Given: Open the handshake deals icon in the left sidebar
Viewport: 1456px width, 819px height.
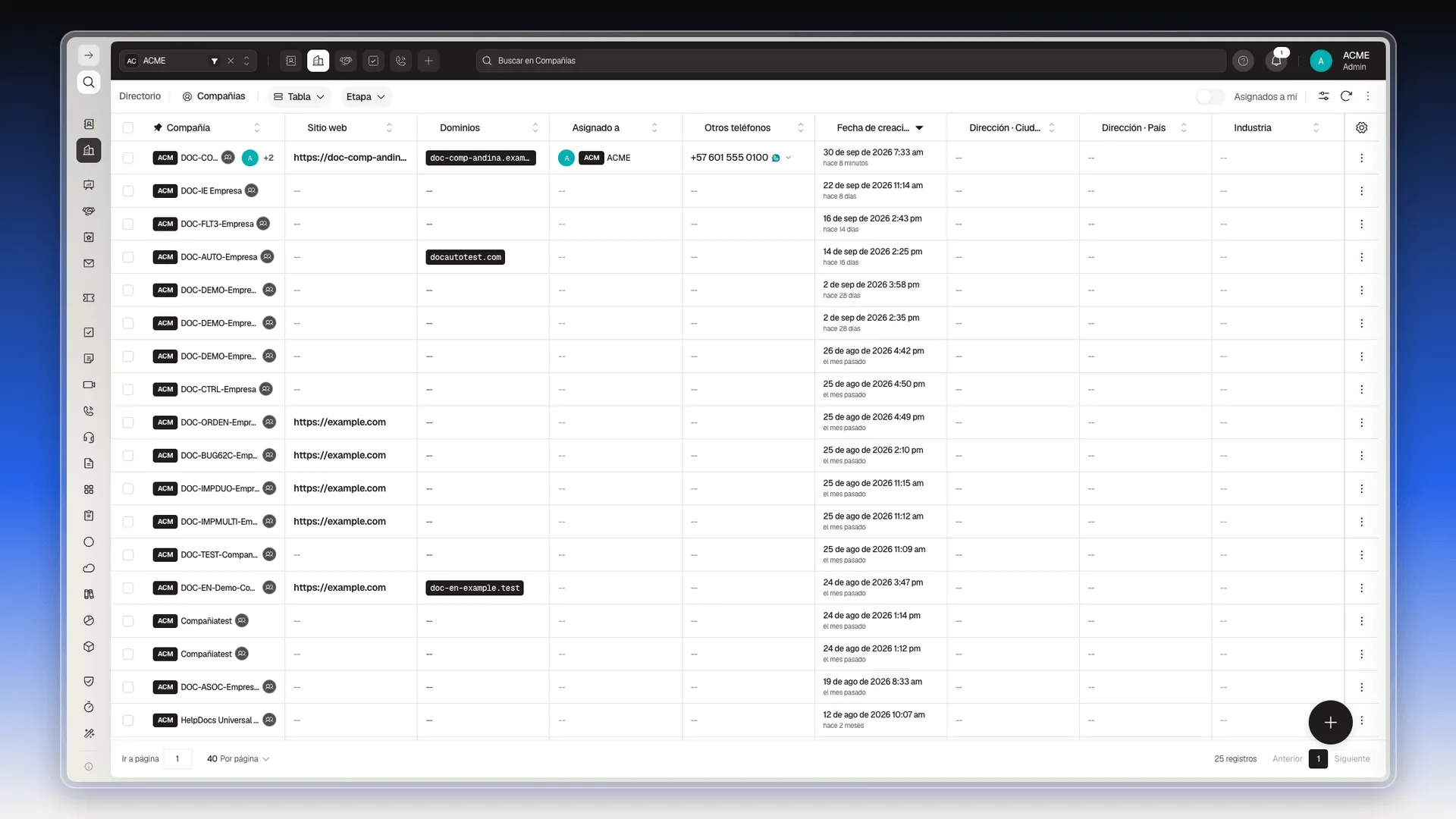Looking at the screenshot, I should (x=89, y=211).
